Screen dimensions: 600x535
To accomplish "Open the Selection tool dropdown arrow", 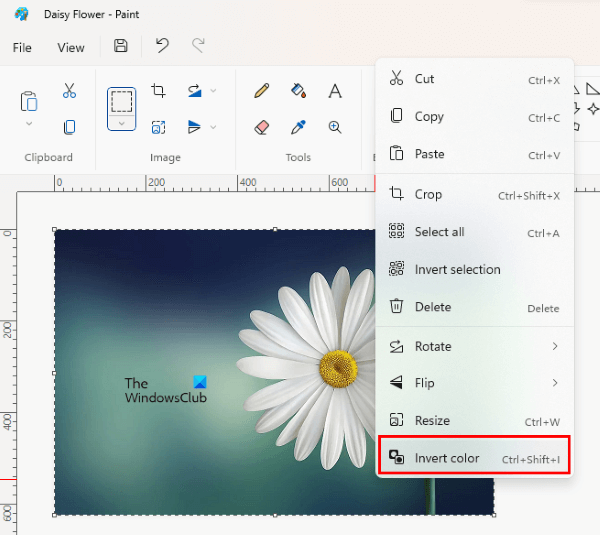I will coord(122,124).
